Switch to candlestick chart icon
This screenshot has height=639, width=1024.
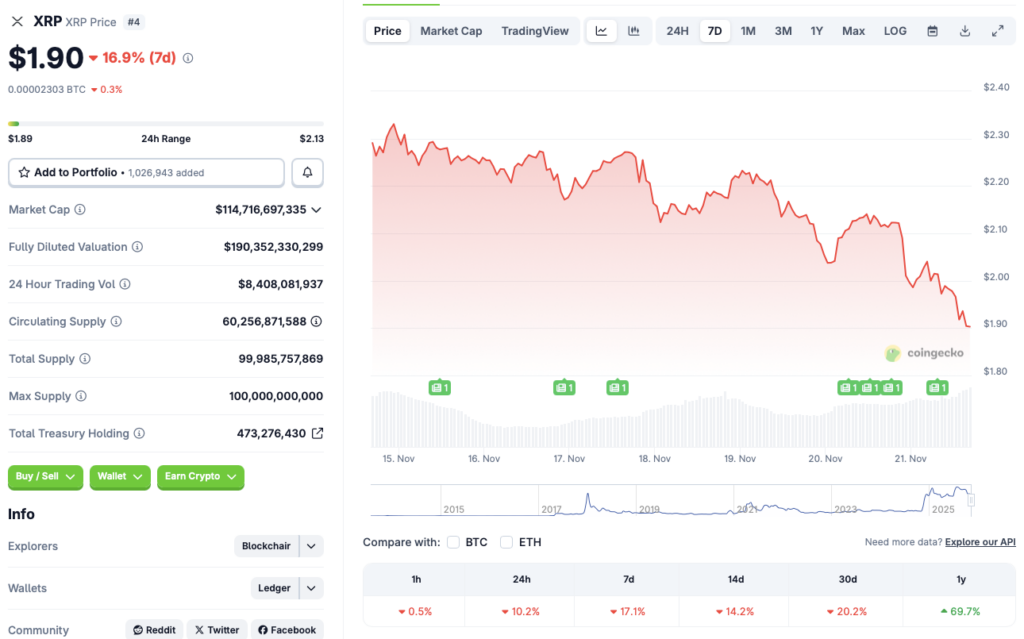click(633, 31)
